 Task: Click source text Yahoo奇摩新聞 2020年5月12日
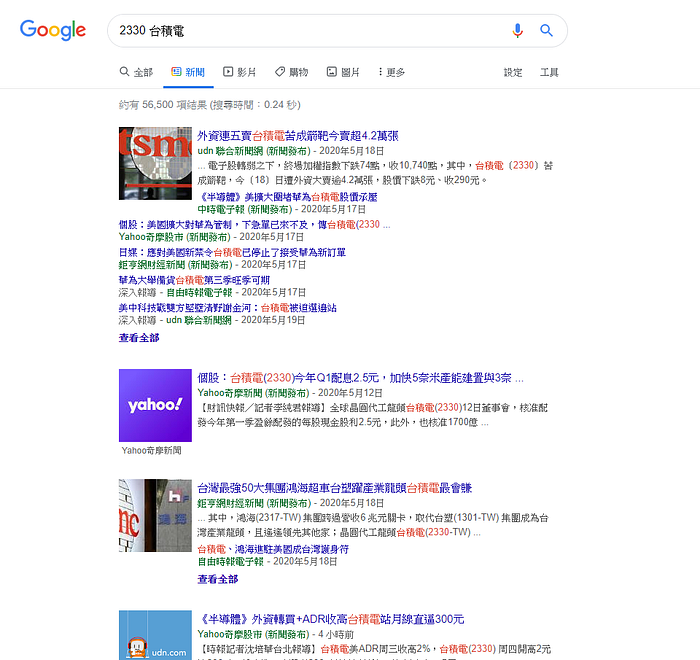[x=290, y=393]
